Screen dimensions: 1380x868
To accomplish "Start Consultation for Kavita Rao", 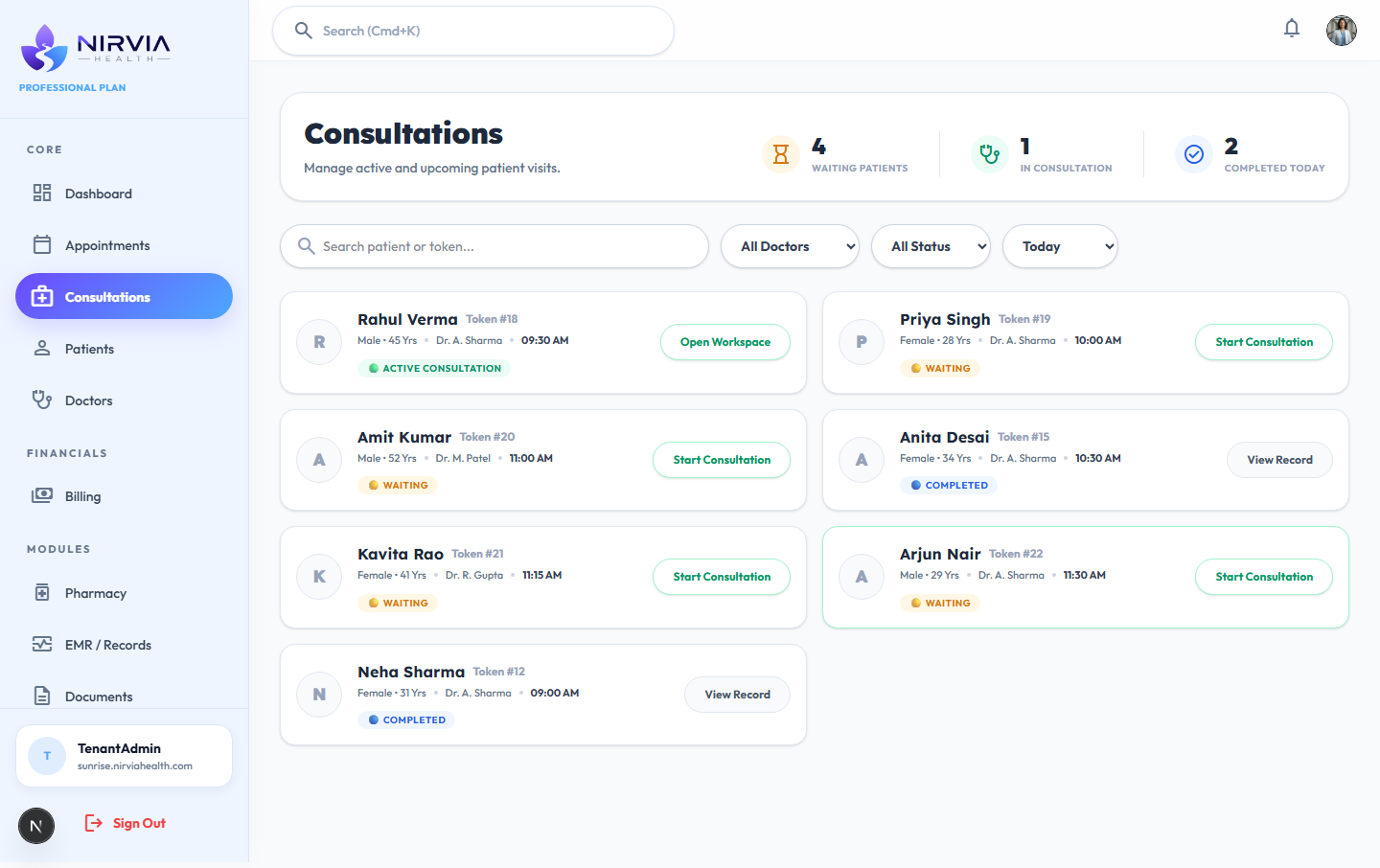I will tap(722, 577).
